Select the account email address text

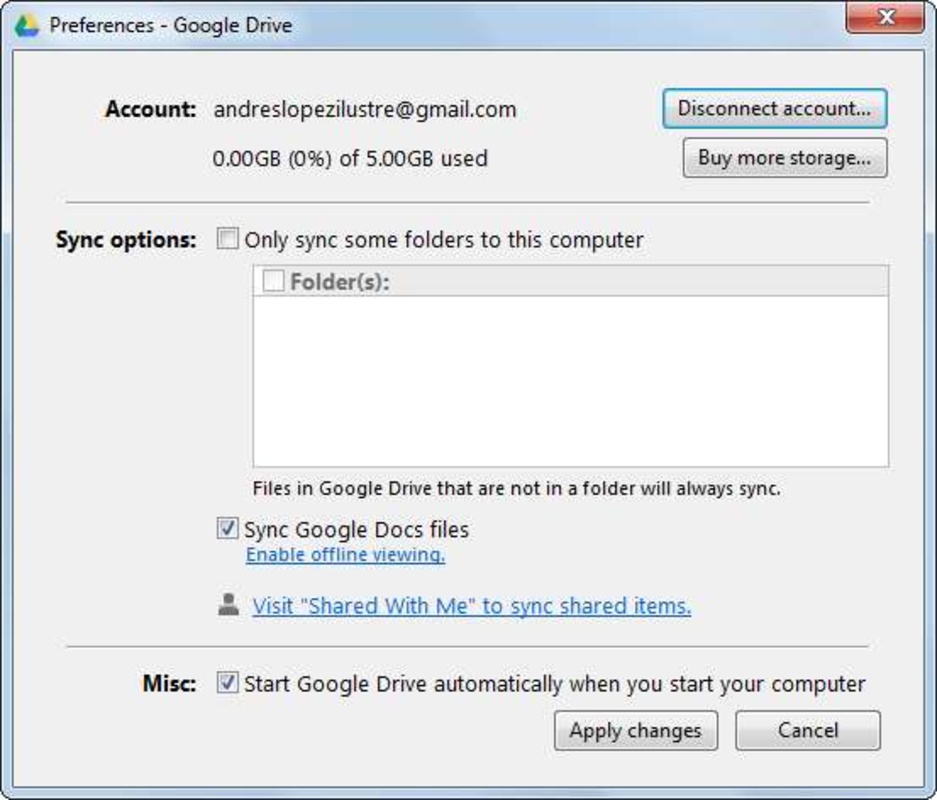tap(365, 109)
